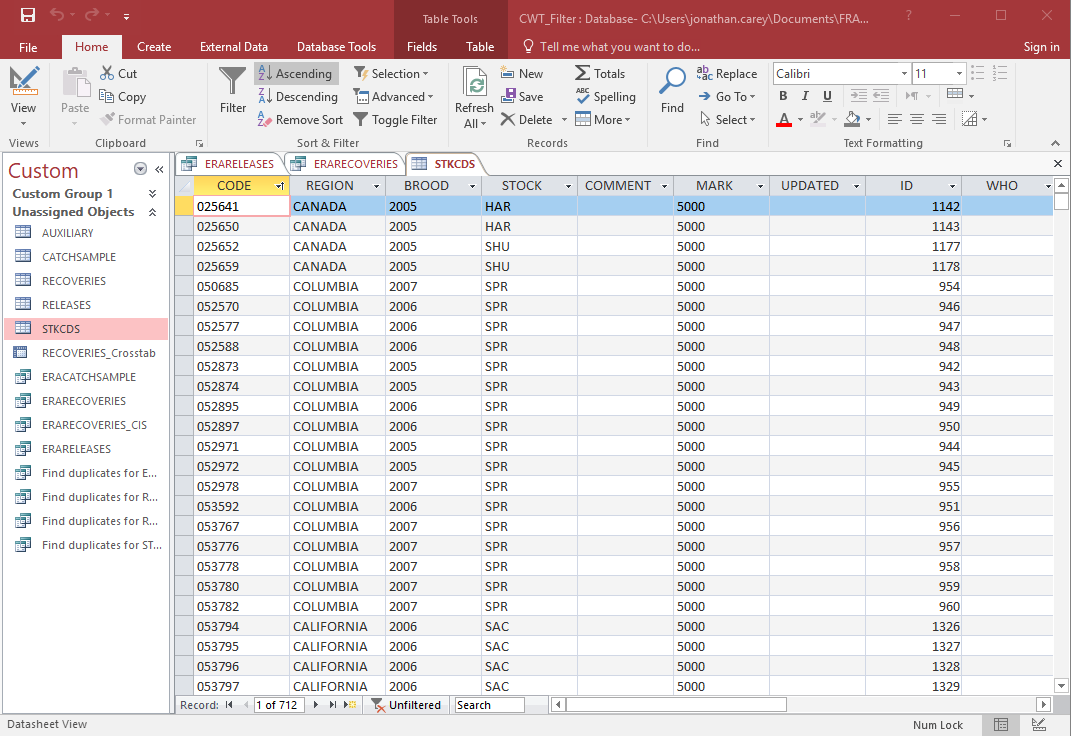Click the numbering list icon

(x=1000, y=73)
